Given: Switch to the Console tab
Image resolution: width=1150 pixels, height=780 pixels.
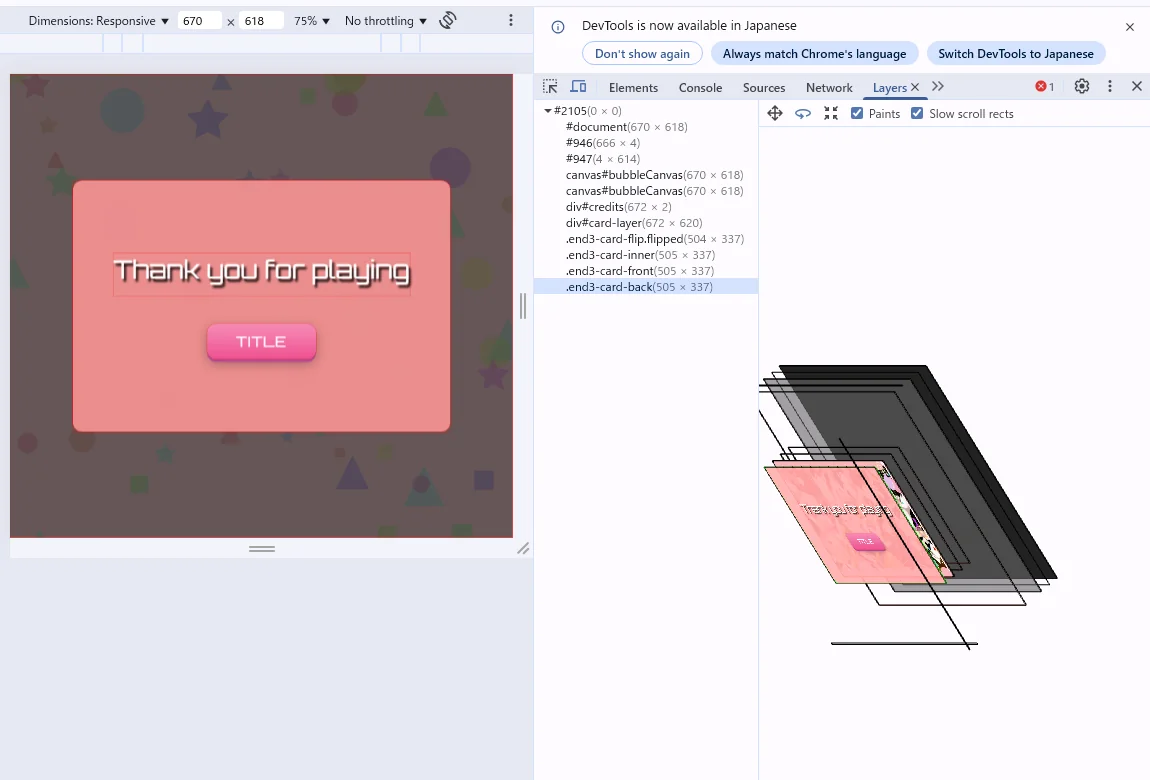Looking at the screenshot, I should [x=700, y=88].
